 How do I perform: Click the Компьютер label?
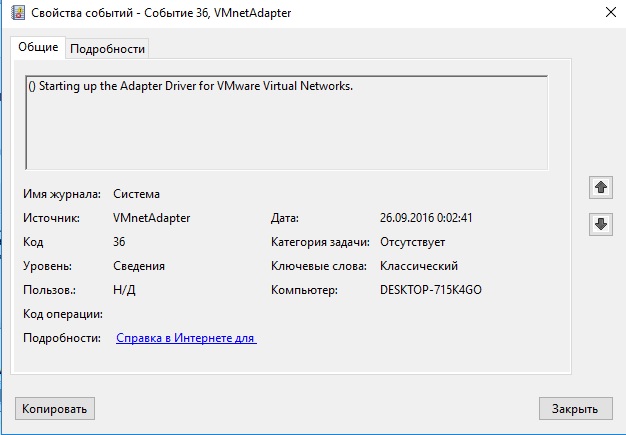coord(304,290)
